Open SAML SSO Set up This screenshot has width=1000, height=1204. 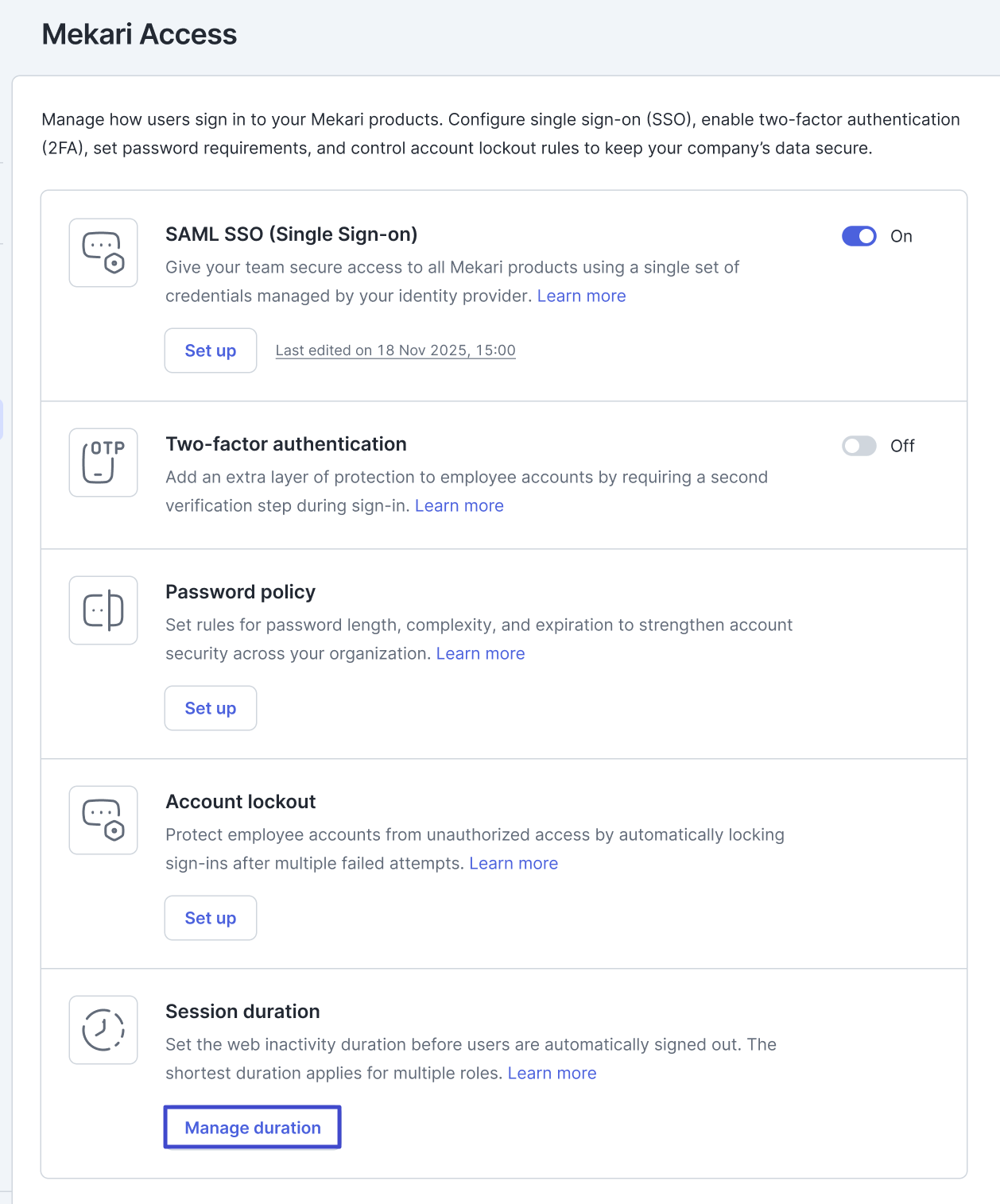pos(211,350)
